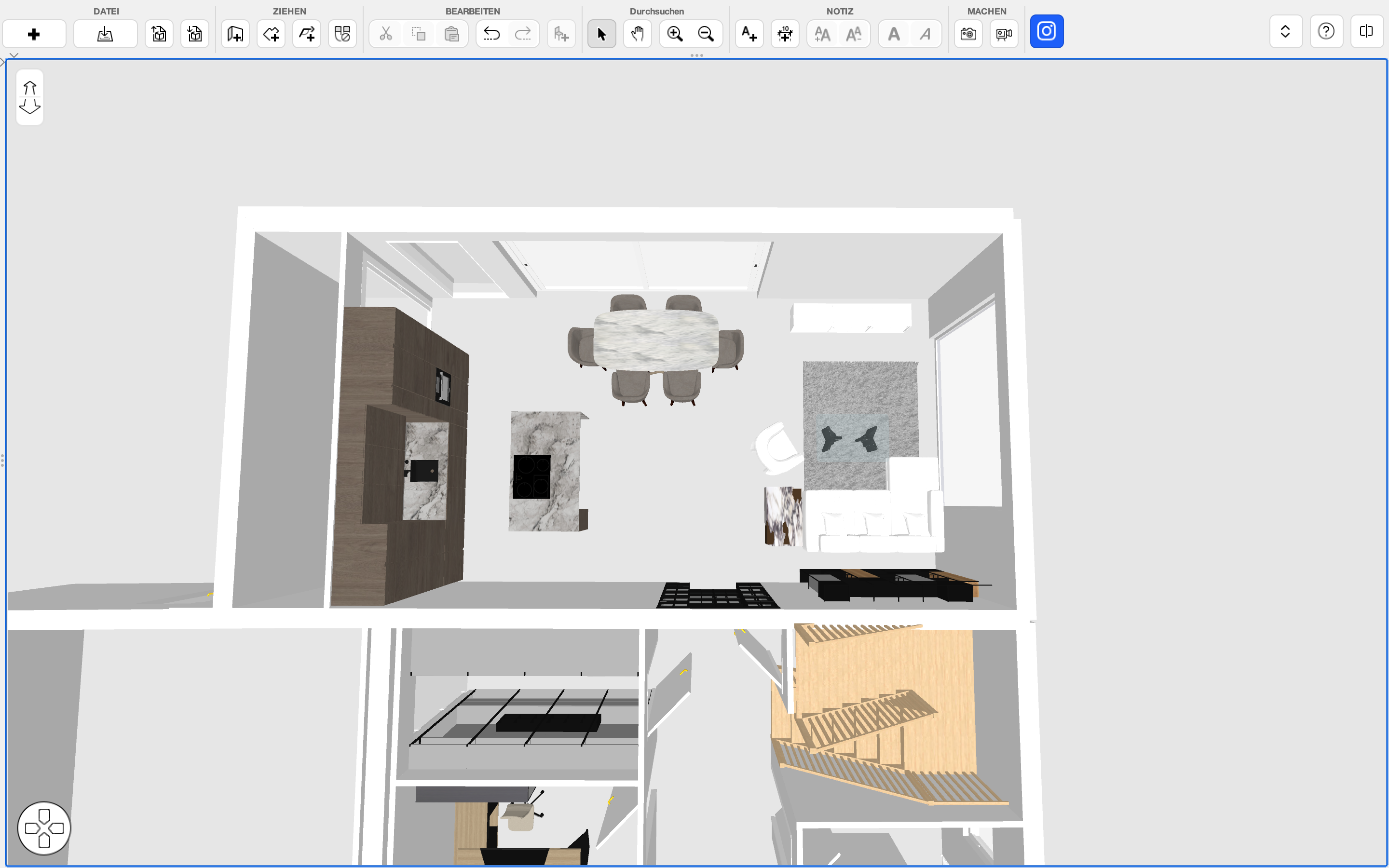This screenshot has height=868, width=1389.
Task: Open the up-down chevron view selector
Action: point(1285,31)
